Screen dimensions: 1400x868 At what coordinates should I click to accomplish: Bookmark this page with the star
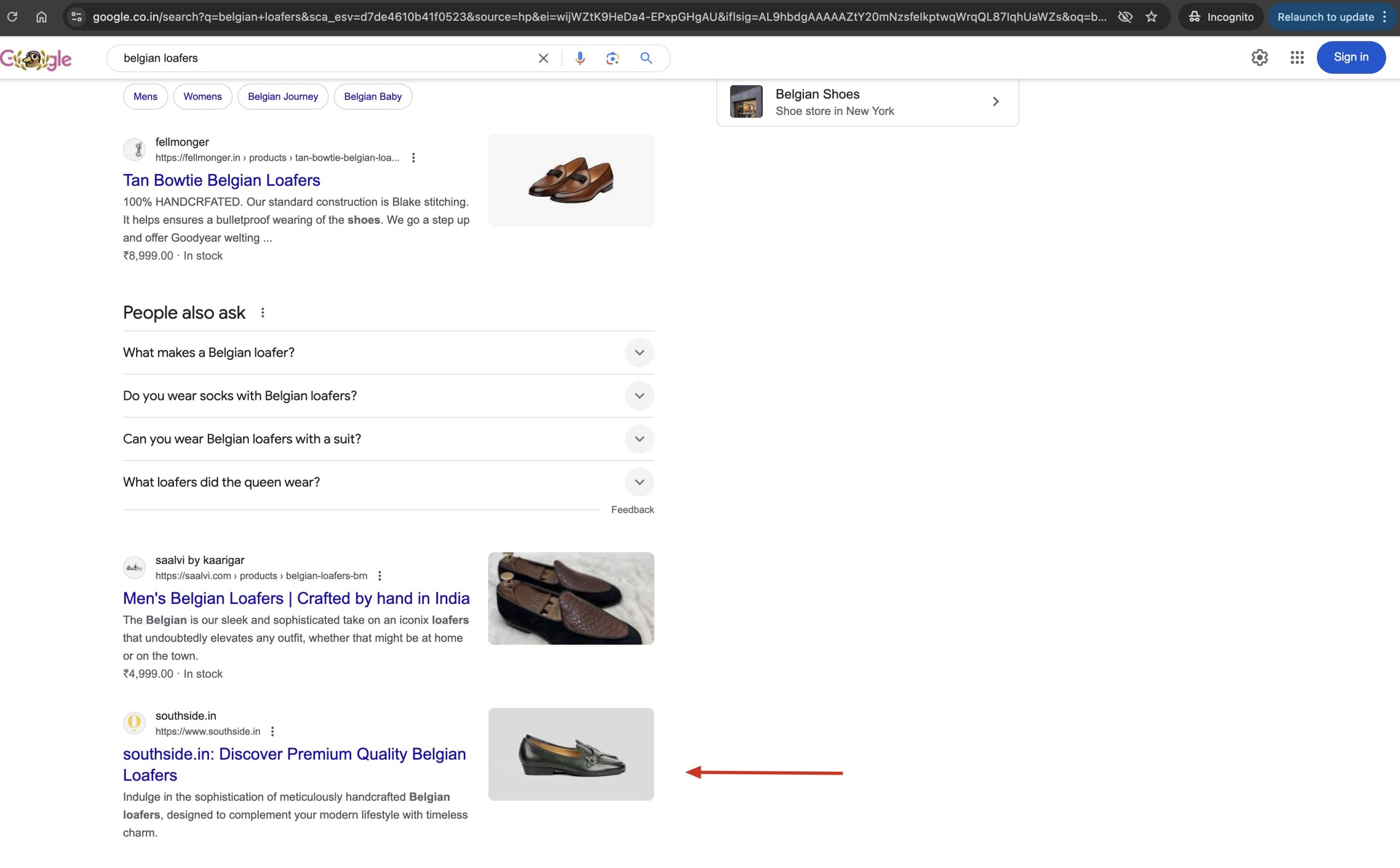(x=1151, y=16)
